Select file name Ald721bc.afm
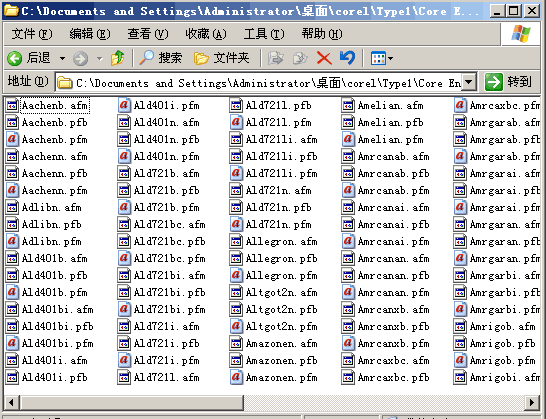Image resolution: width=546 pixels, height=419 pixels. point(170,225)
